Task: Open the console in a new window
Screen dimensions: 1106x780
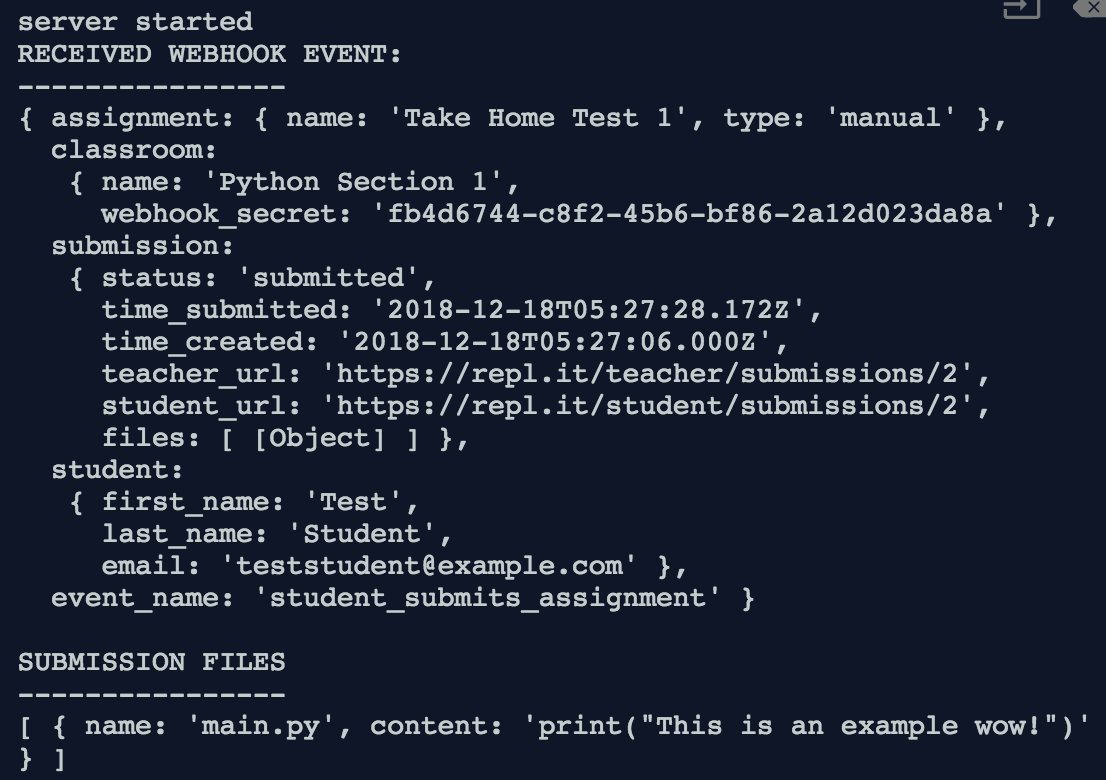Action: point(1022,8)
